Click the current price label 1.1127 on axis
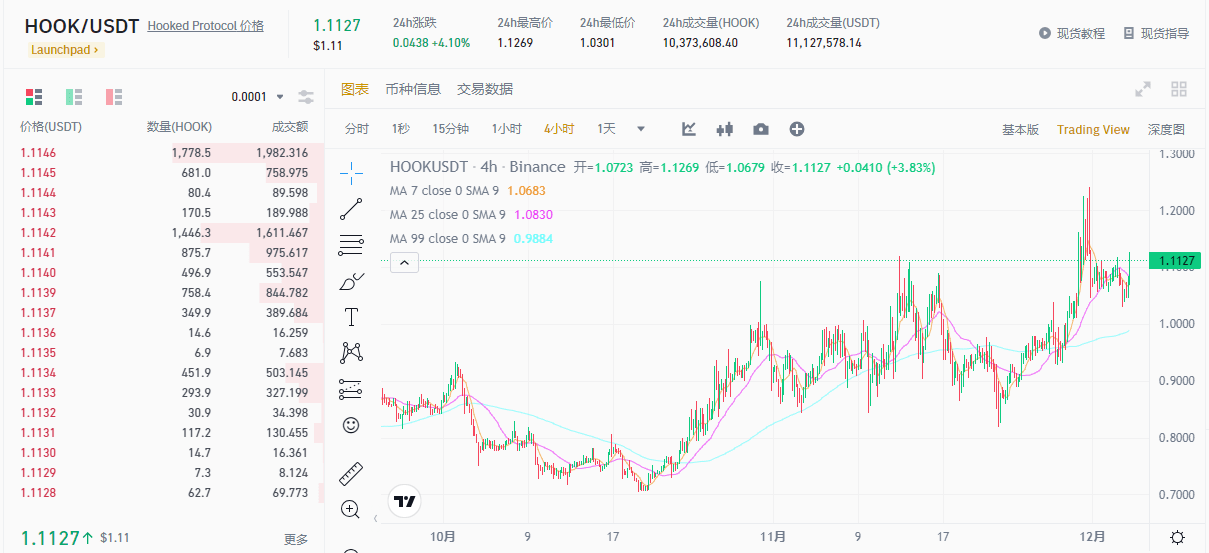The height and width of the screenshot is (553, 1209). 1176,261
